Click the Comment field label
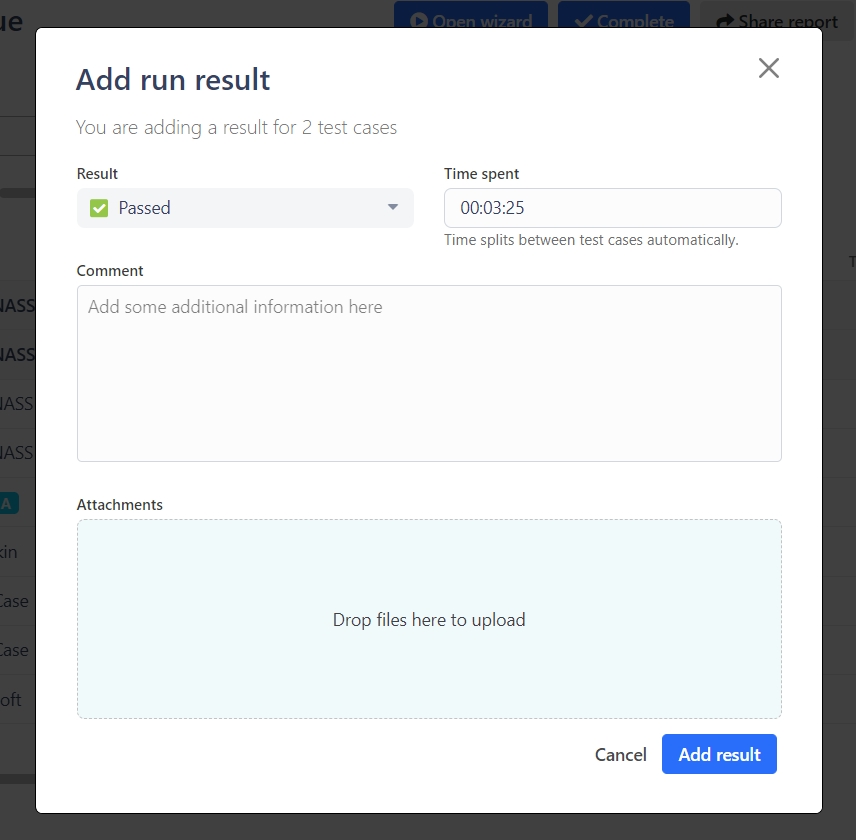The image size is (856, 840). [110, 271]
